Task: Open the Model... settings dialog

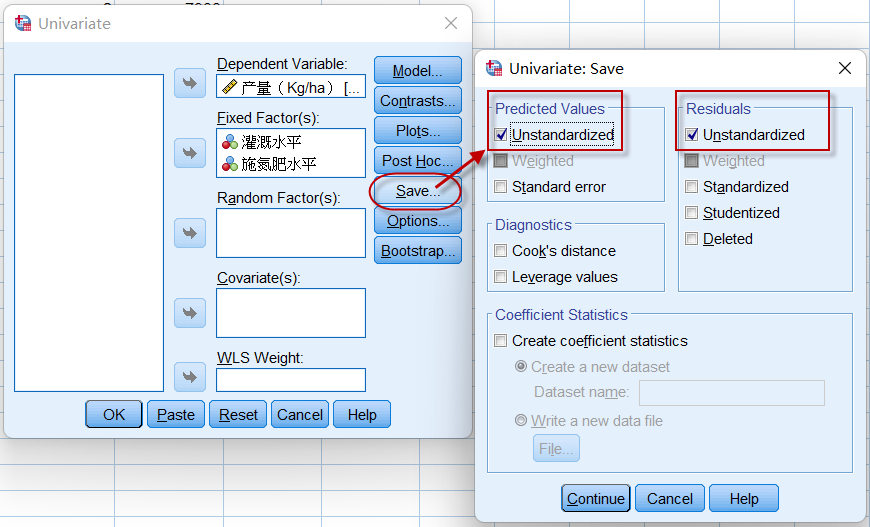Action: coord(417,71)
